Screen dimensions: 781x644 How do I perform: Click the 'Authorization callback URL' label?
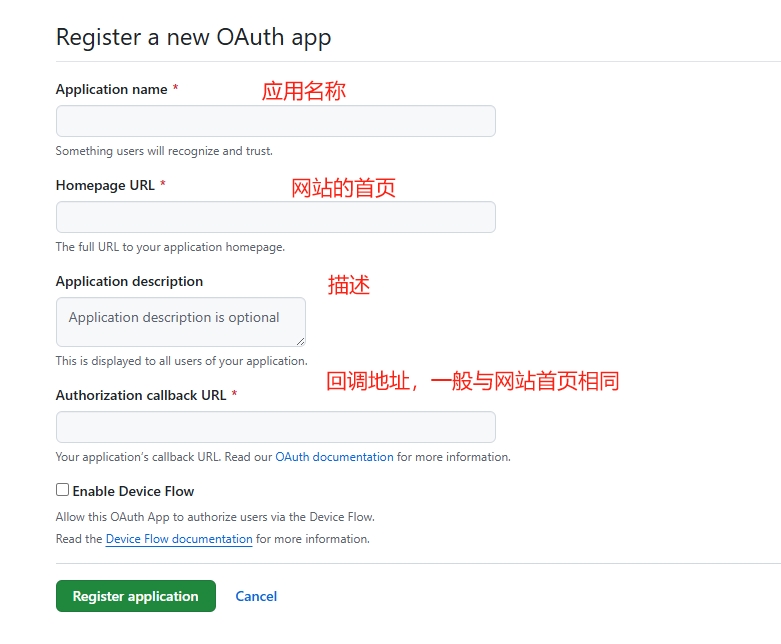point(141,395)
